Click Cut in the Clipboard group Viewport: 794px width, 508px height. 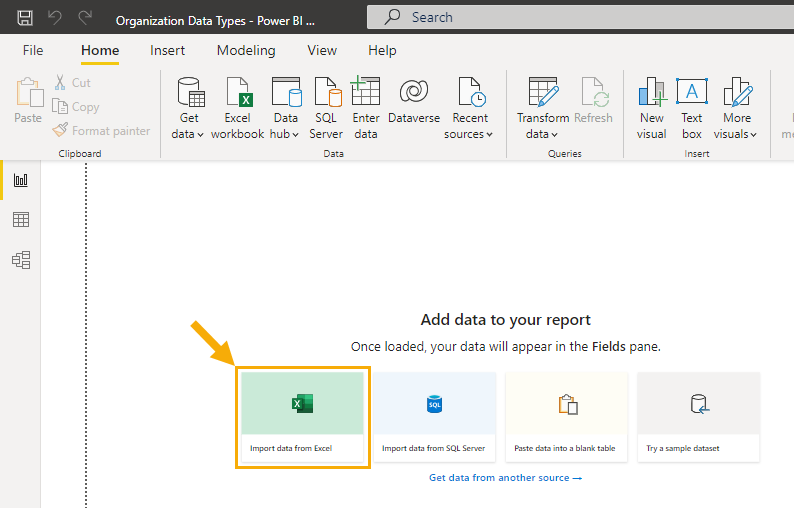point(72,83)
